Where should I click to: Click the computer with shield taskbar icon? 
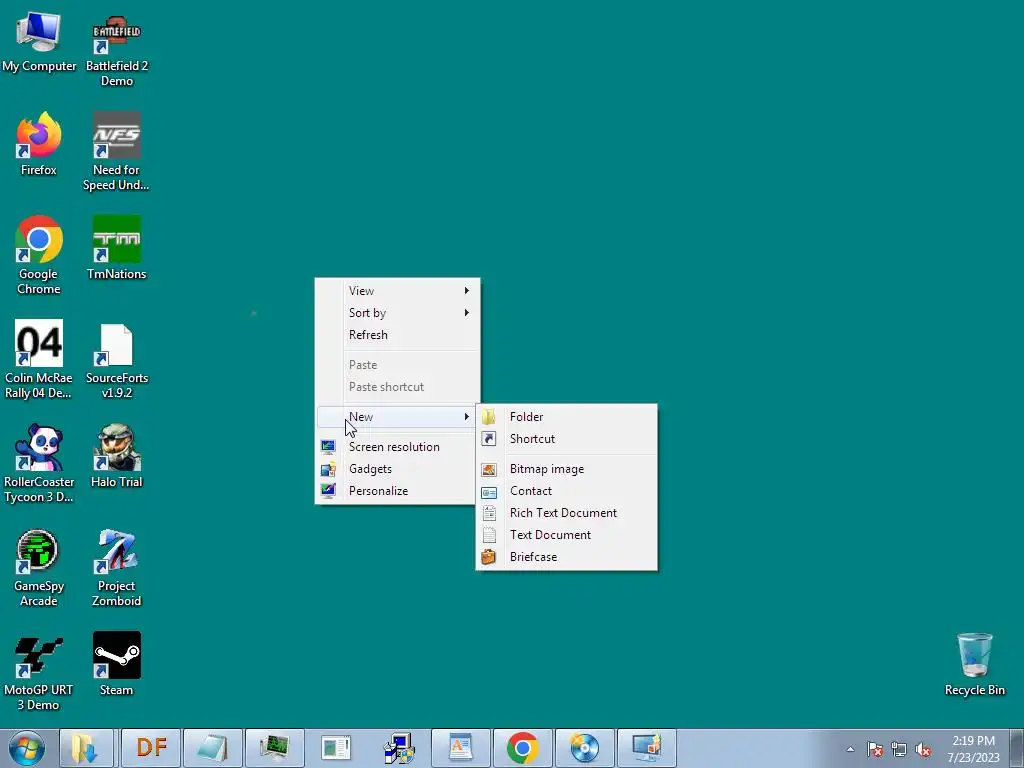click(x=398, y=748)
